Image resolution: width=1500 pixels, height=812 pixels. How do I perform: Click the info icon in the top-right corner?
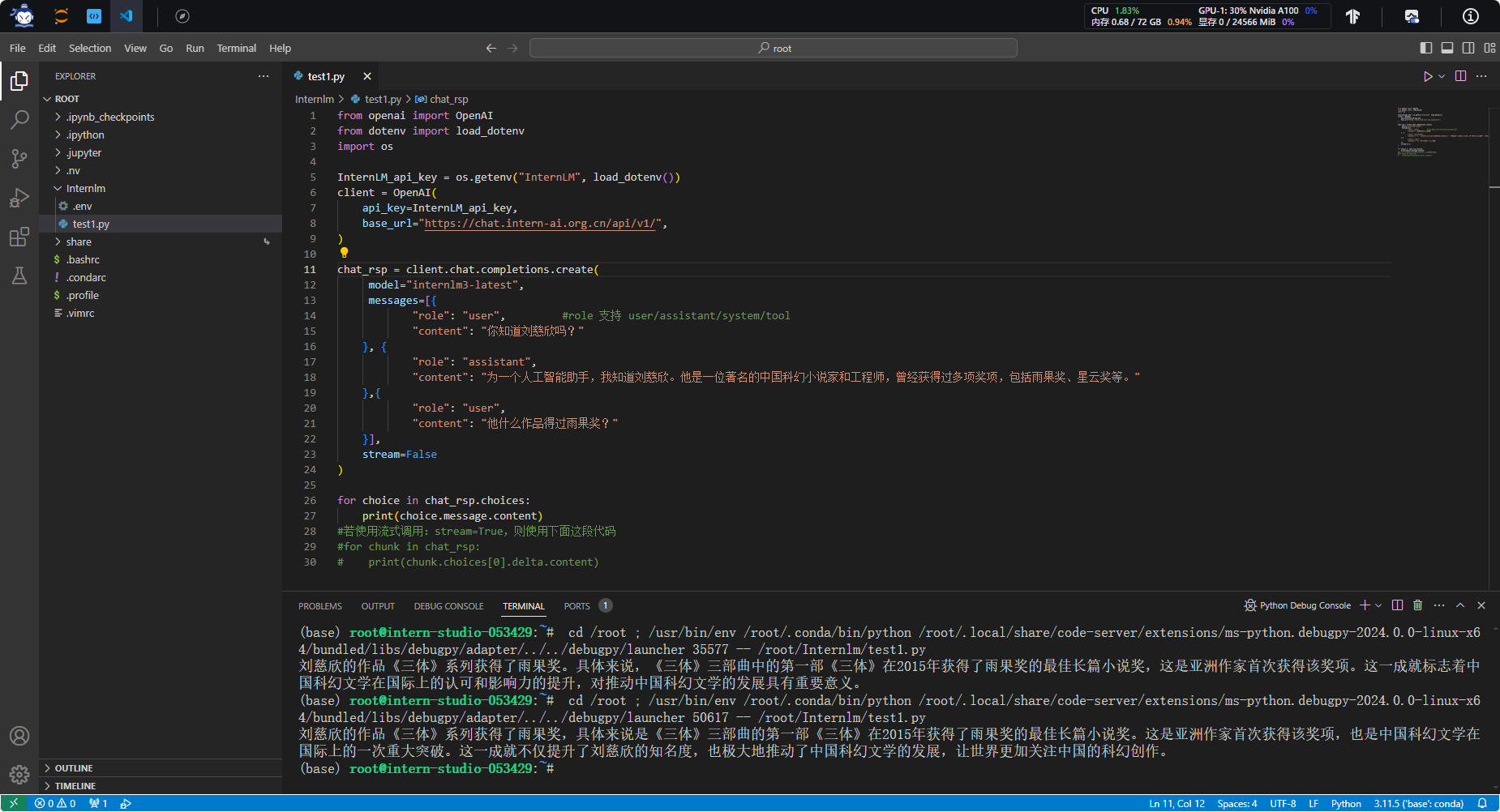point(1471,16)
